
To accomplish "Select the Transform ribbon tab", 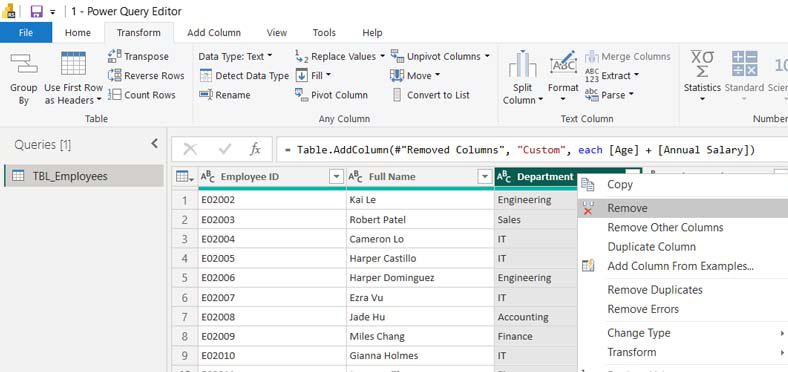I will click(139, 33).
